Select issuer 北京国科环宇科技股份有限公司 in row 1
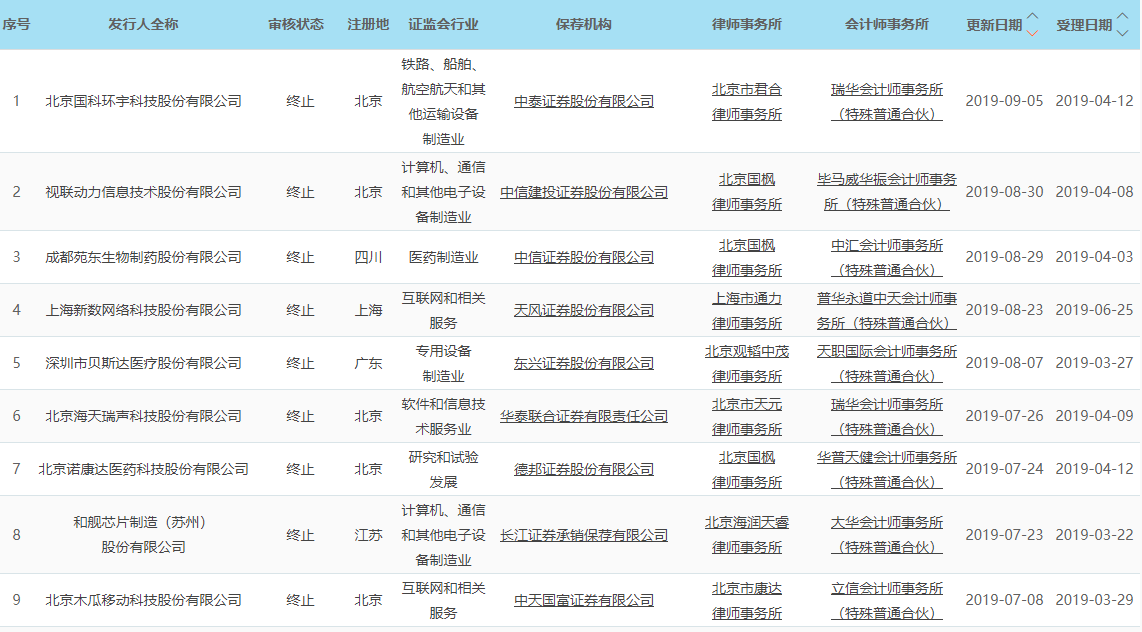This screenshot has width=1142, height=632. pyautogui.click(x=144, y=101)
